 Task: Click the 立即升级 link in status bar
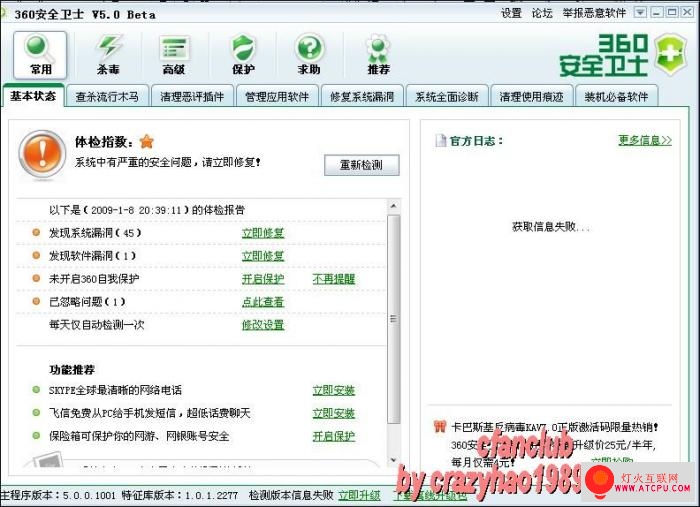[x=359, y=495]
